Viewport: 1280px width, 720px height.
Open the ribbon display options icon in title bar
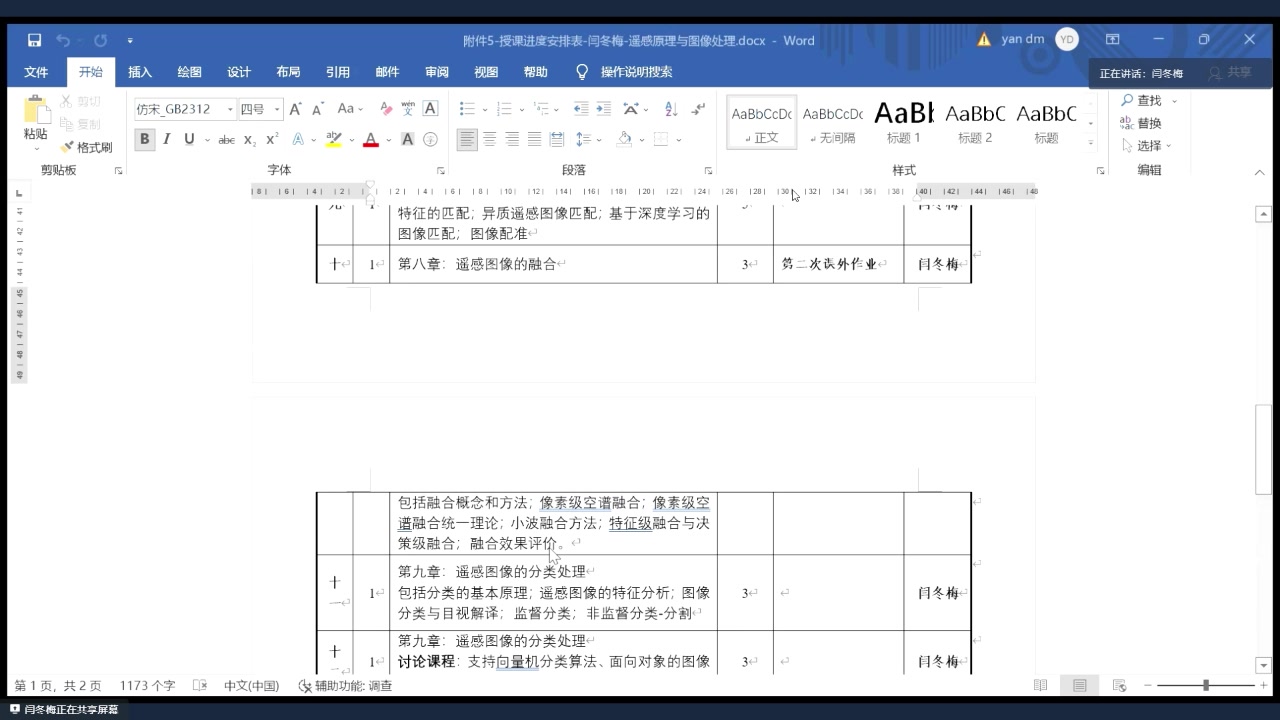1113,40
